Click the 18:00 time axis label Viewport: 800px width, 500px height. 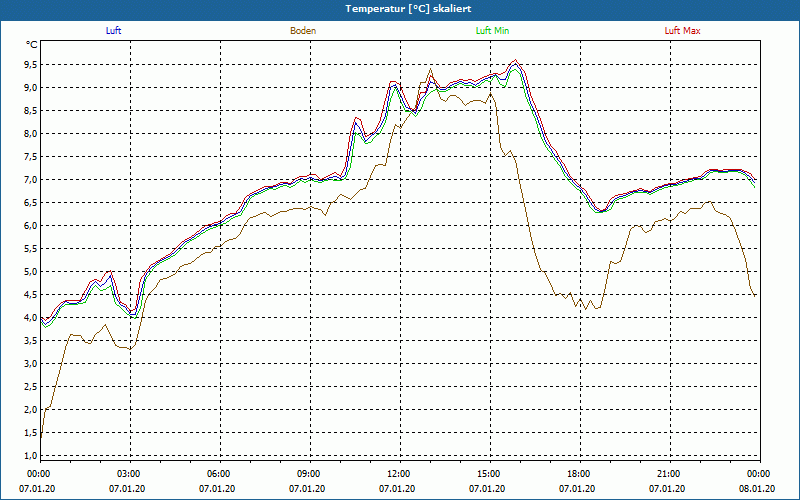coord(580,474)
